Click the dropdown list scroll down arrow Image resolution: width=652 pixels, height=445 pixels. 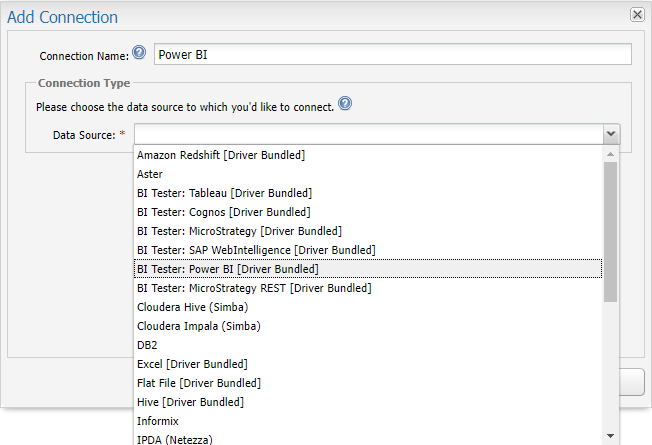coord(610,436)
